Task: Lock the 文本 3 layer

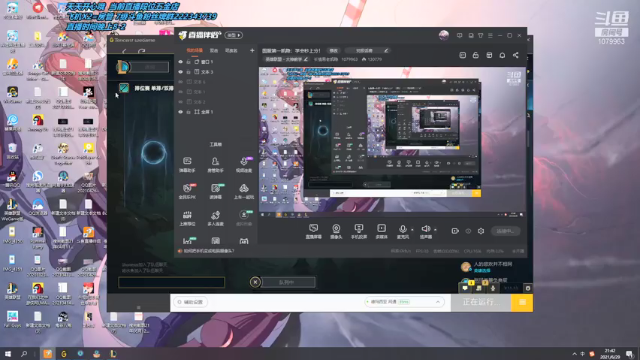Action: tap(188, 72)
